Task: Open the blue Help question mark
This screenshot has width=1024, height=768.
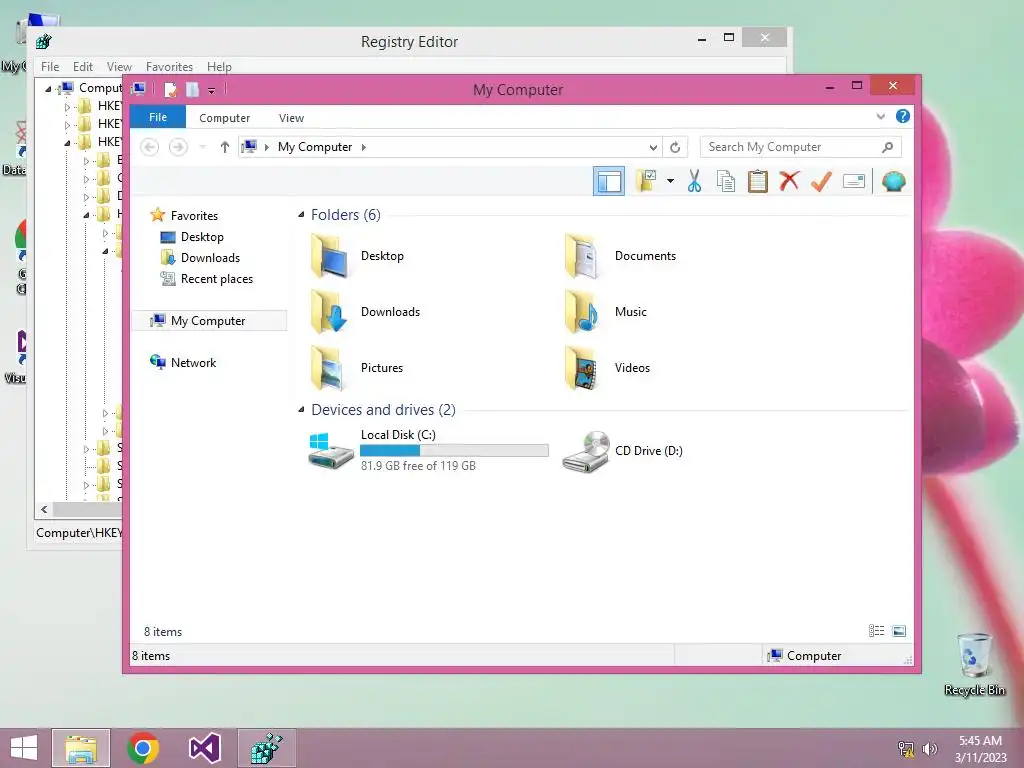Action: click(903, 116)
